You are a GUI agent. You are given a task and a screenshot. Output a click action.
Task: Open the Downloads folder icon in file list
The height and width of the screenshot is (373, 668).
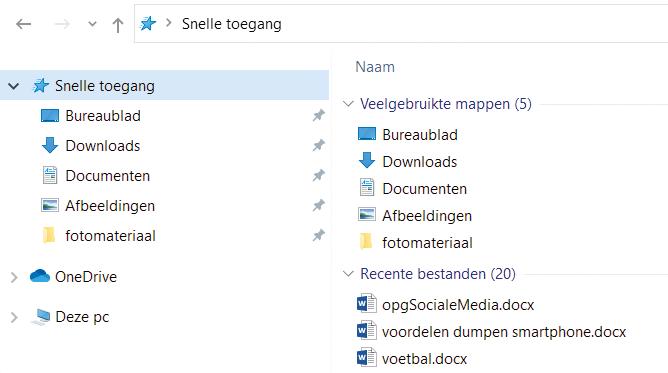tap(366, 161)
